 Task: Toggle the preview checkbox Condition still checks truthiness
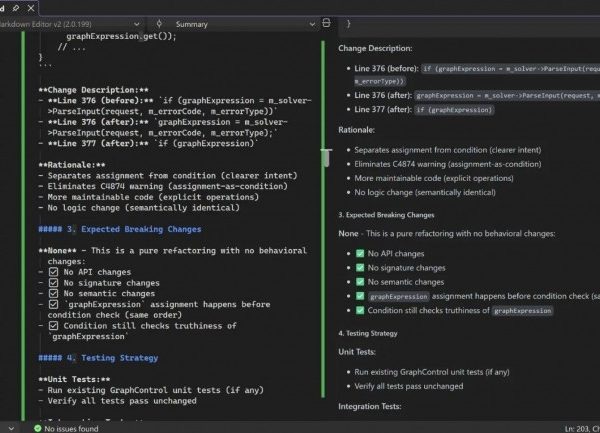[360, 310]
